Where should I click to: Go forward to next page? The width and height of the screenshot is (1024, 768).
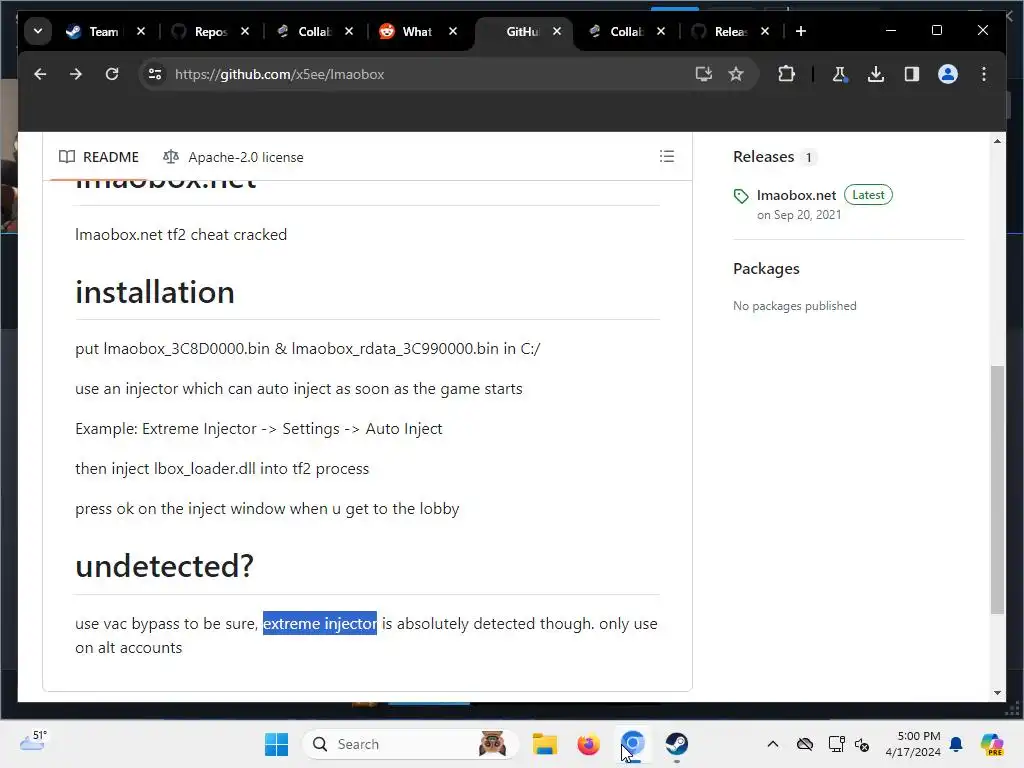[x=76, y=74]
